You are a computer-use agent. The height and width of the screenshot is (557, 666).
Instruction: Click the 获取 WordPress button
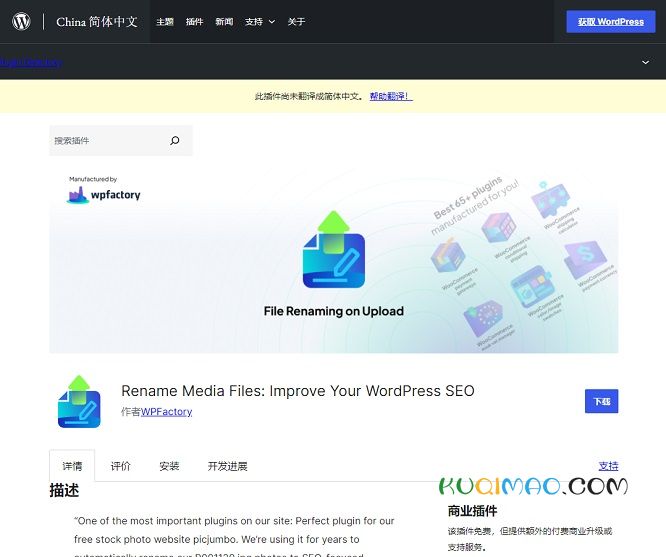tap(610, 22)
